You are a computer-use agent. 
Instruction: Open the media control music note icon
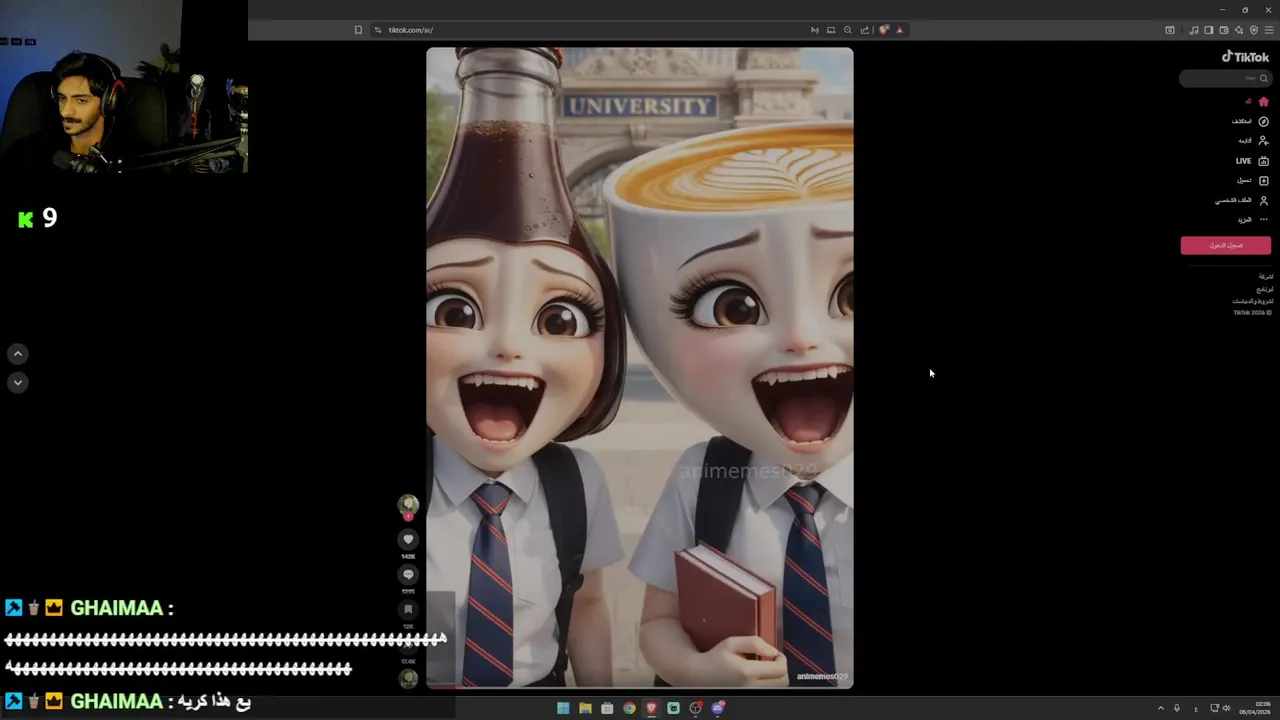[x=1194, y=30]
